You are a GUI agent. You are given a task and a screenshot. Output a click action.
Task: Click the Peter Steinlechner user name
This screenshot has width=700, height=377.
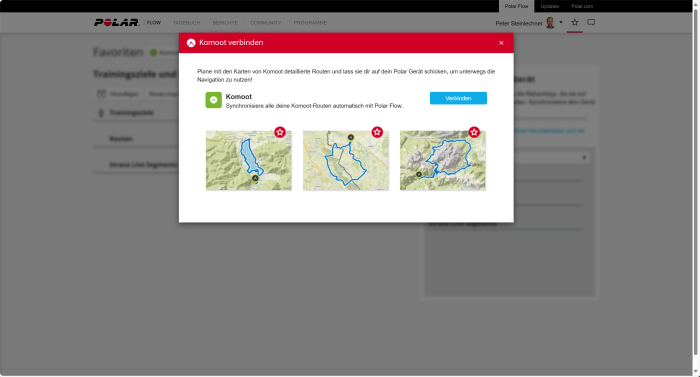[x=519, y=23]
